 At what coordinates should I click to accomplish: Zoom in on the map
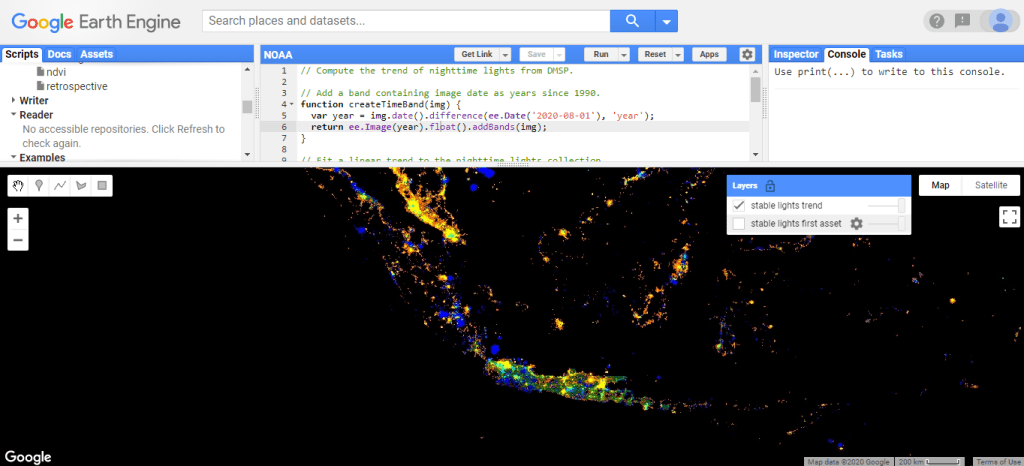pyautogui.click(x=19, y=218)
